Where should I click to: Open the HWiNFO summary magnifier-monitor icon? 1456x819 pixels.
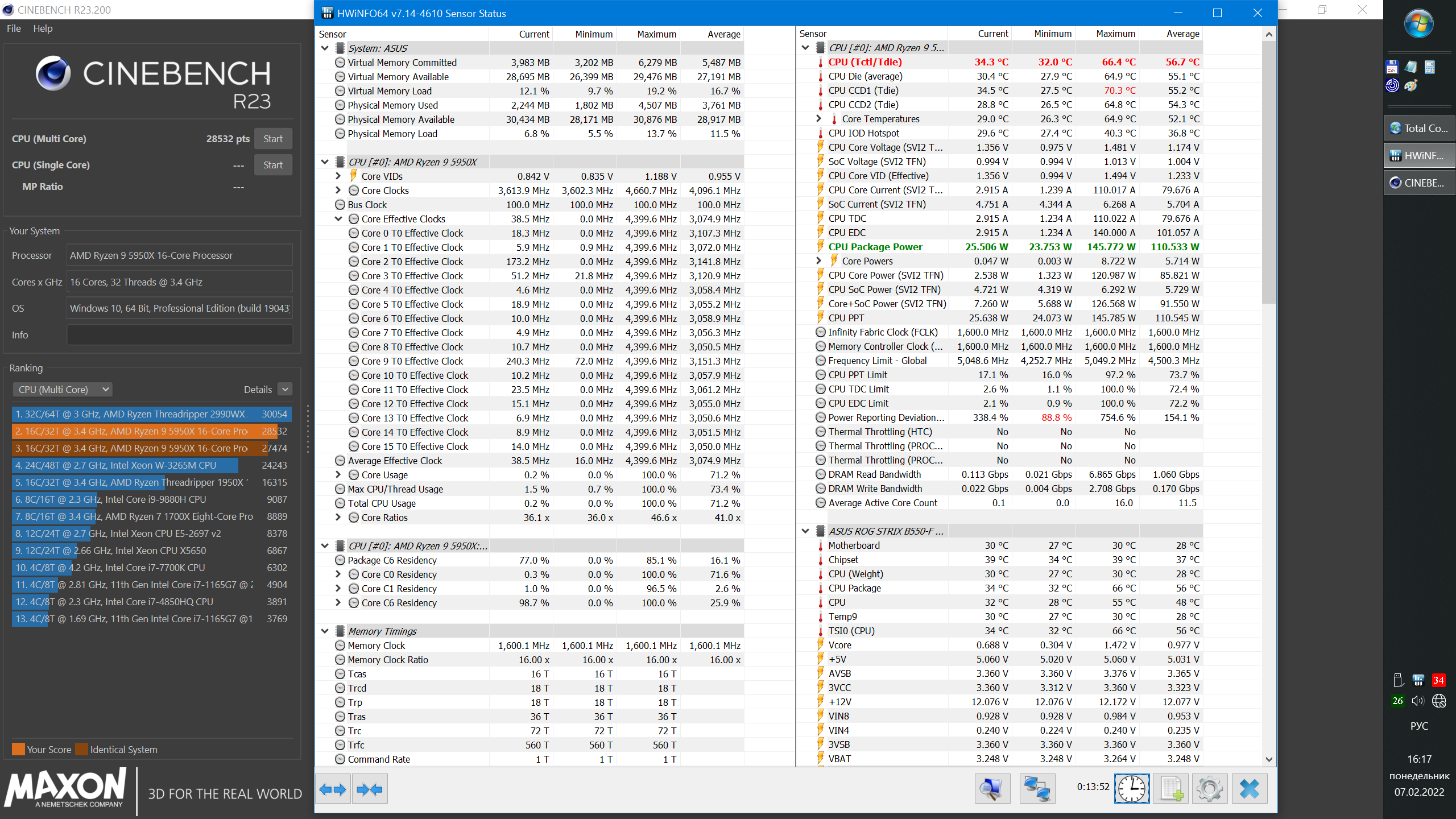pyautogui.click(x=992, y=789)
